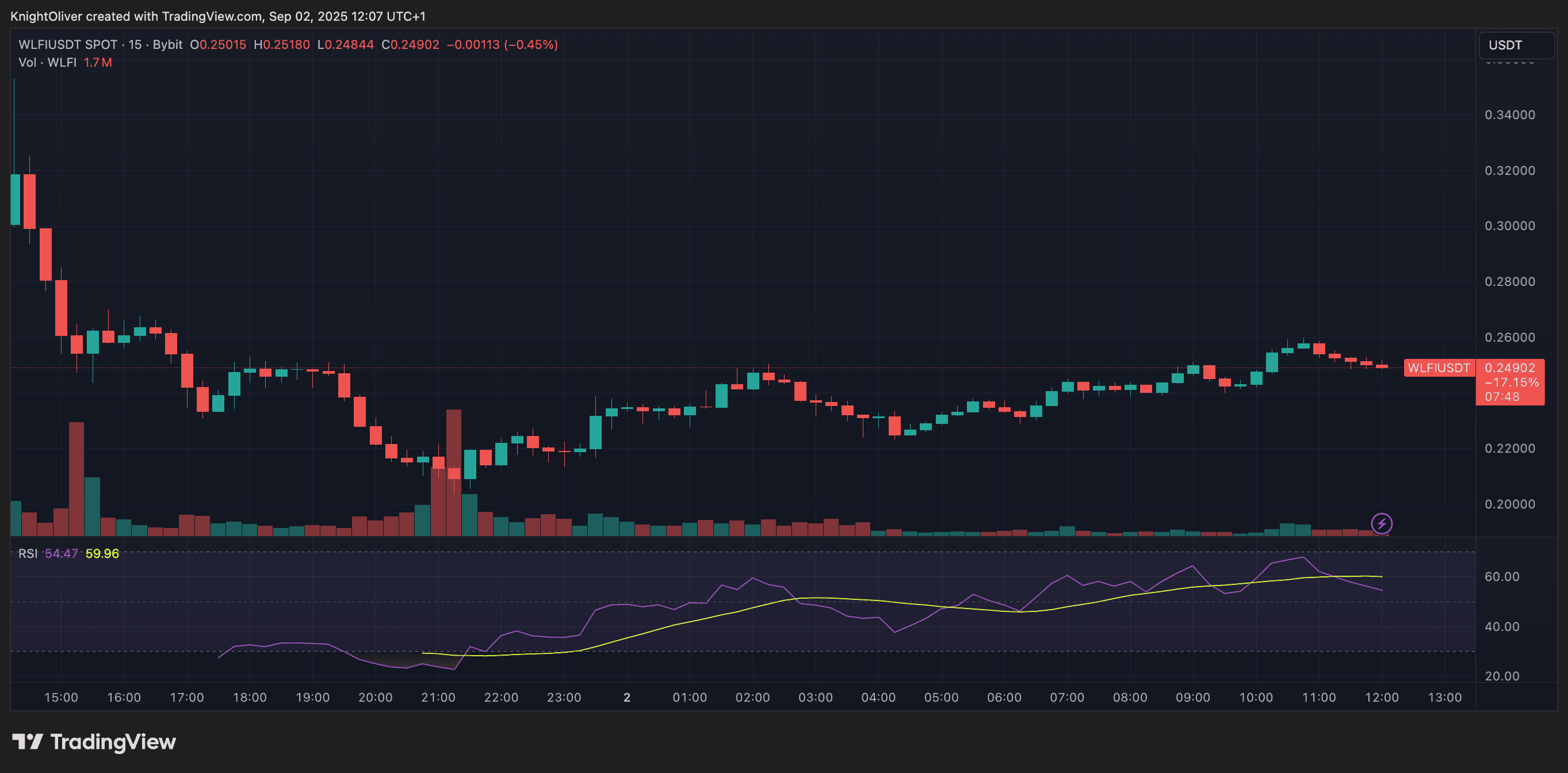Image resolution: width=1568 pixels, height=773 pixels.
Task: Click the purple lightning quick-trade icon
Action: [x=1382, y=523]
